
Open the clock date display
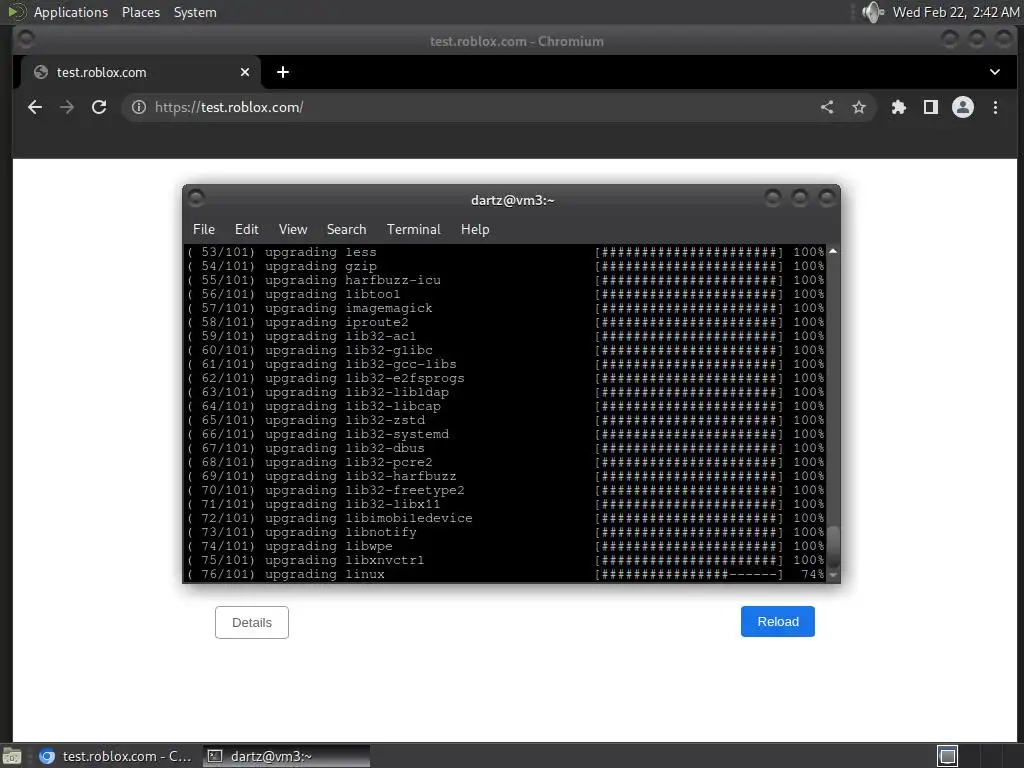point(955,12)
